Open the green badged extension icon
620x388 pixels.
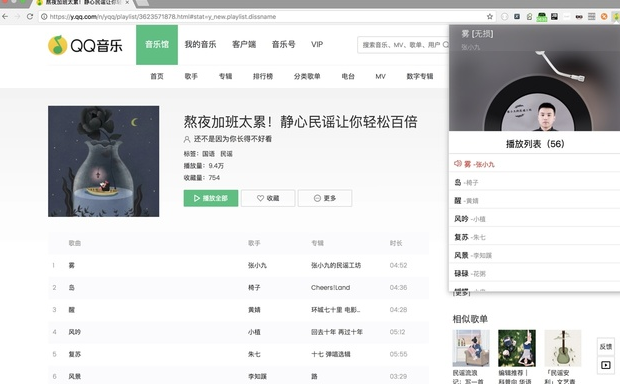pyautogui.click(x=541, y=17)
